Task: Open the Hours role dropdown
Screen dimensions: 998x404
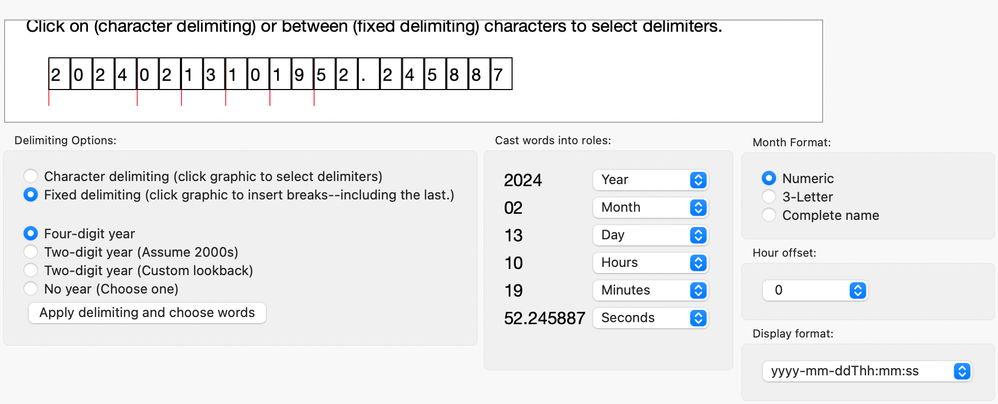Action: pos(650,262)
